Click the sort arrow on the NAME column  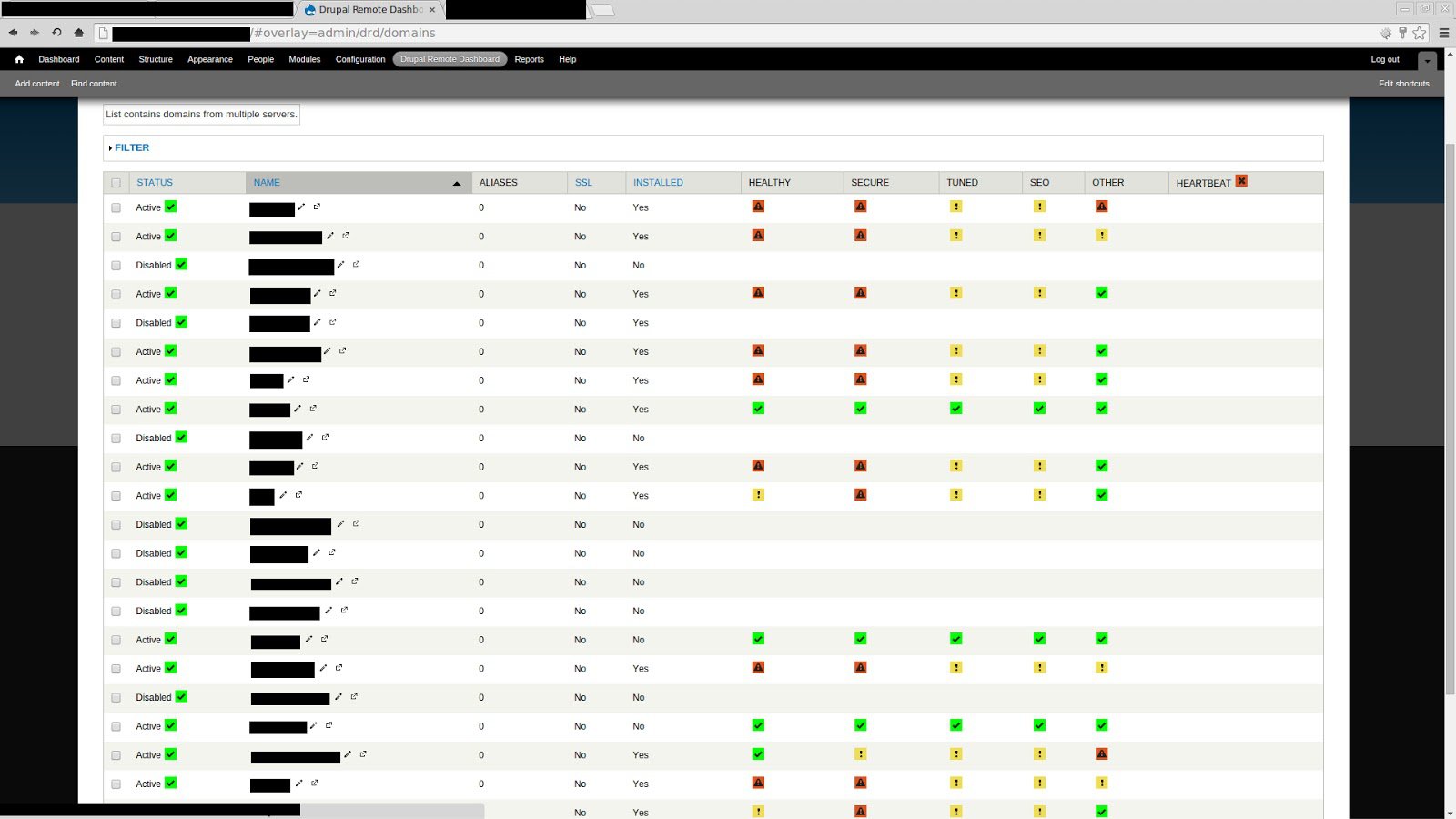(456, 182)
